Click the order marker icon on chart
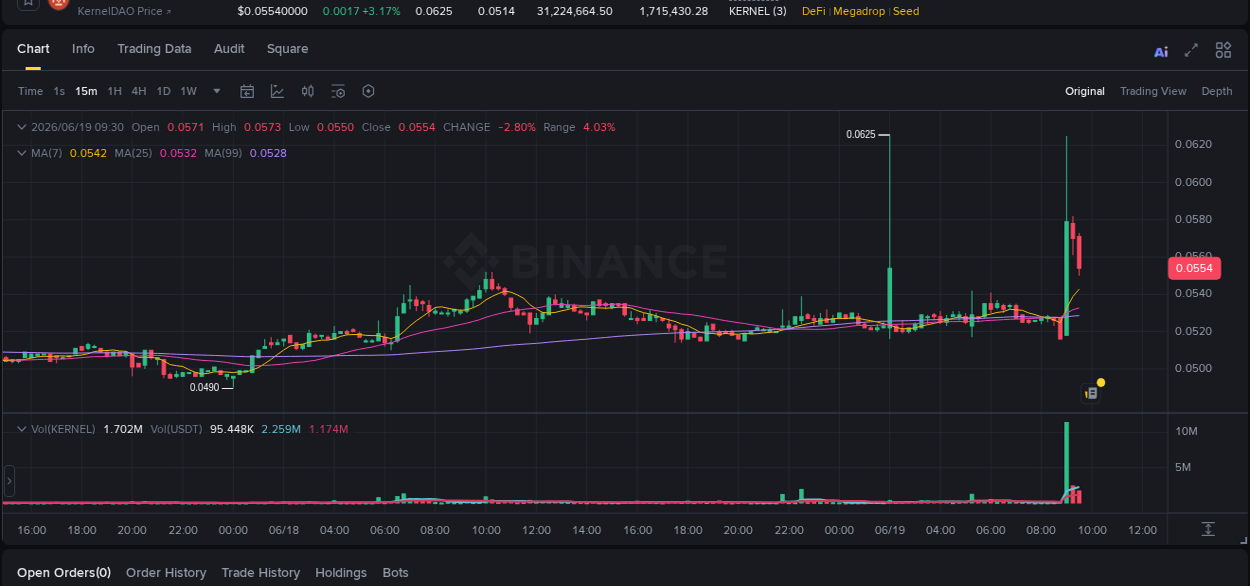1250x586 pixels. click(1091, 394)
